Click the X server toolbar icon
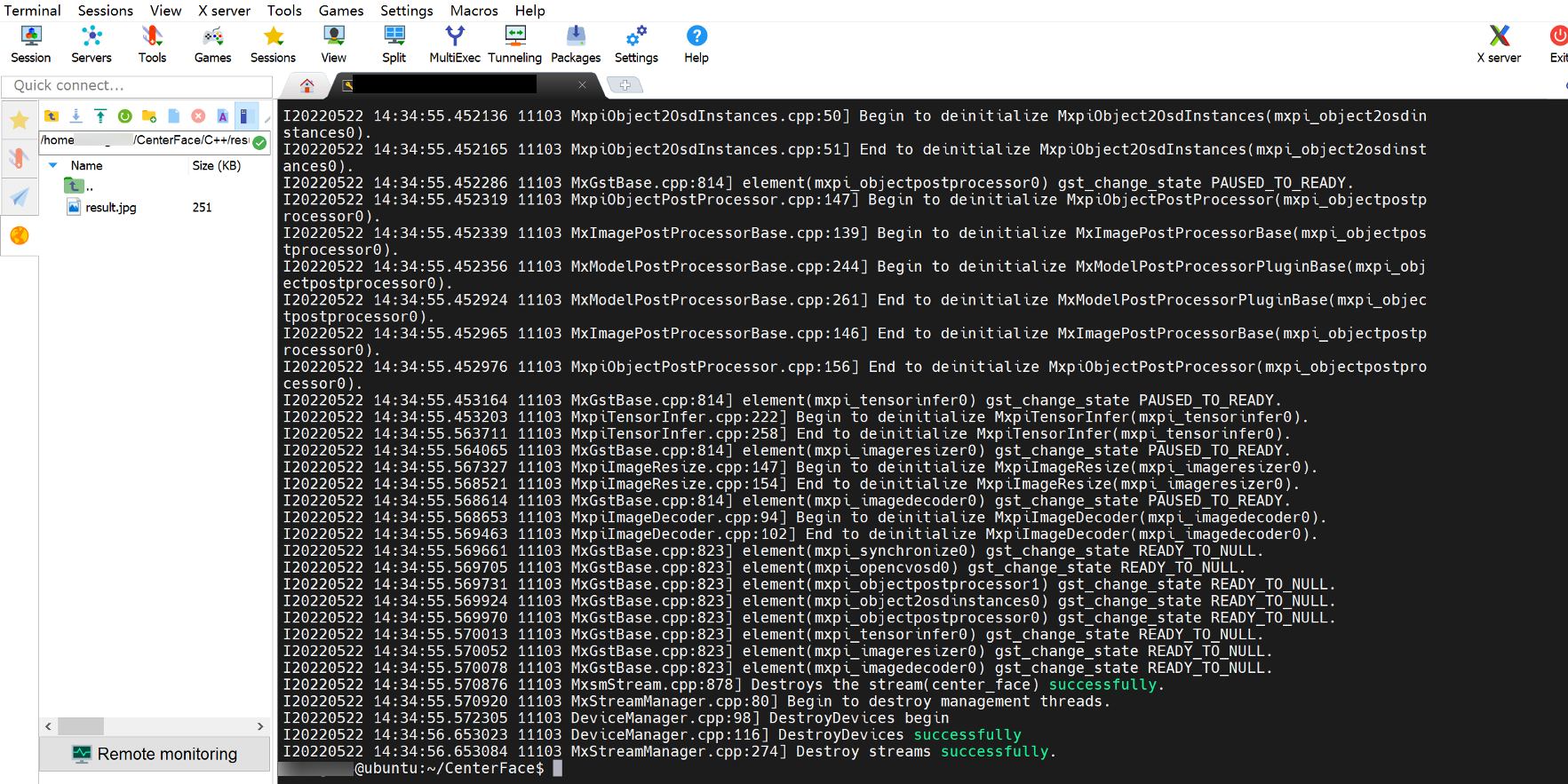 tap(1499, 44)
